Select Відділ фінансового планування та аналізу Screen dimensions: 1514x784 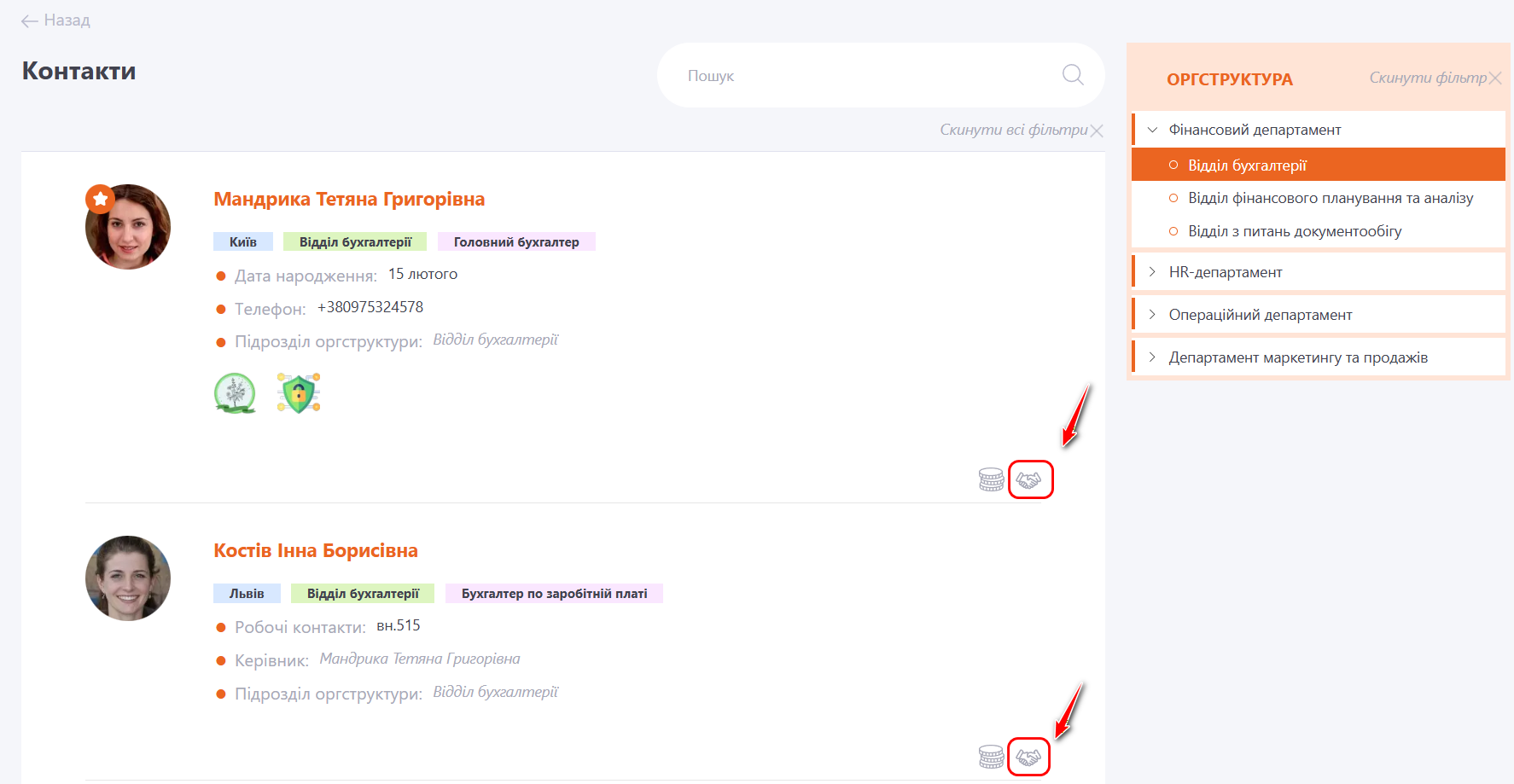tap(1330, 198)
